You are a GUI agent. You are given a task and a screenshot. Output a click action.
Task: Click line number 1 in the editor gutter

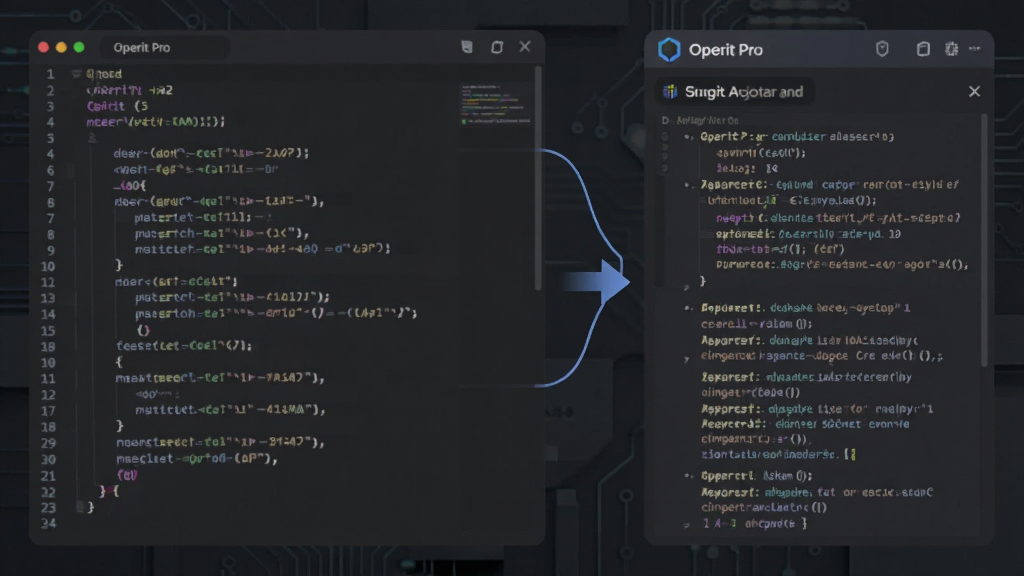(x=50, y=74)
